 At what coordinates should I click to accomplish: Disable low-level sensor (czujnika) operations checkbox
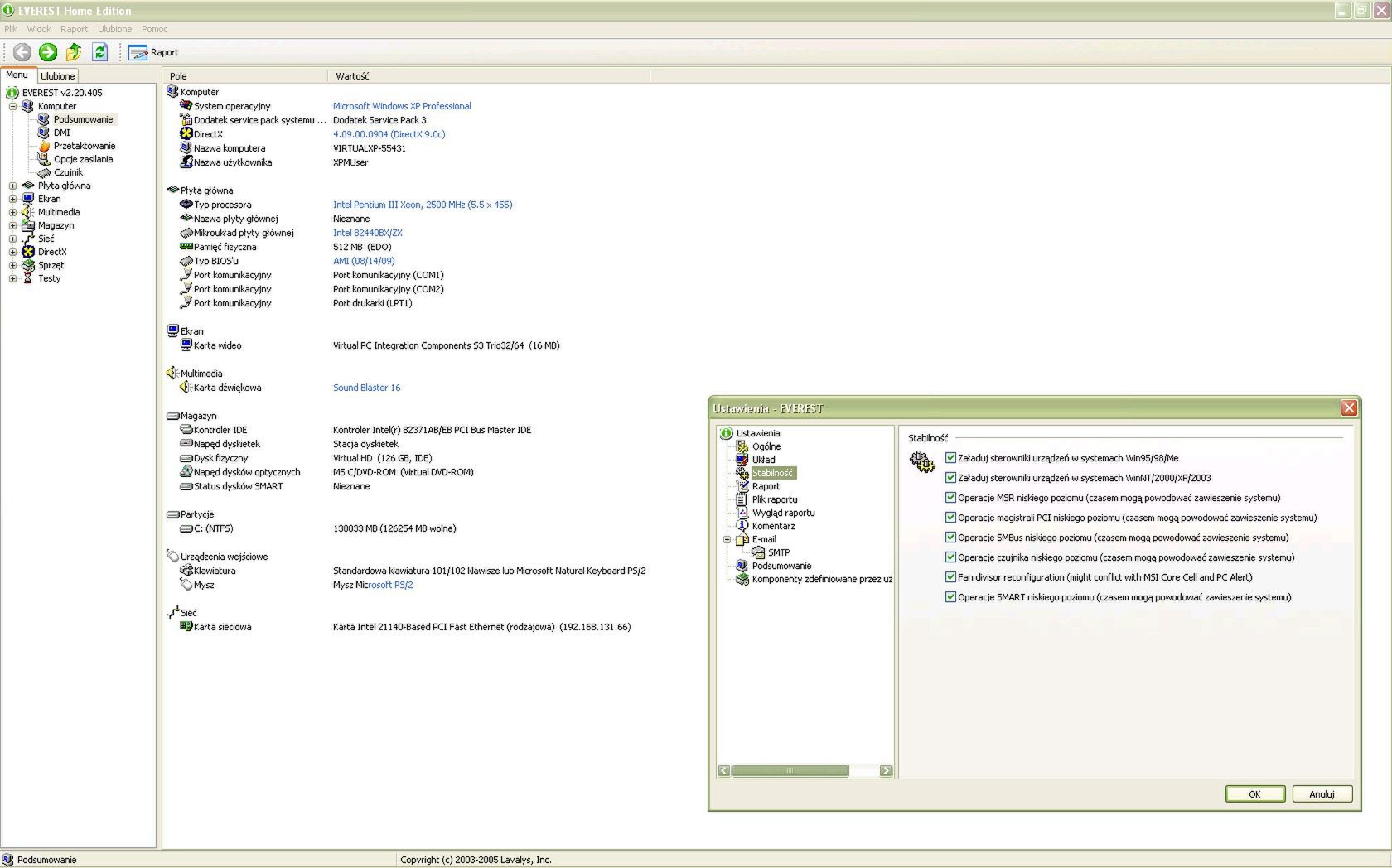[950, 557]
